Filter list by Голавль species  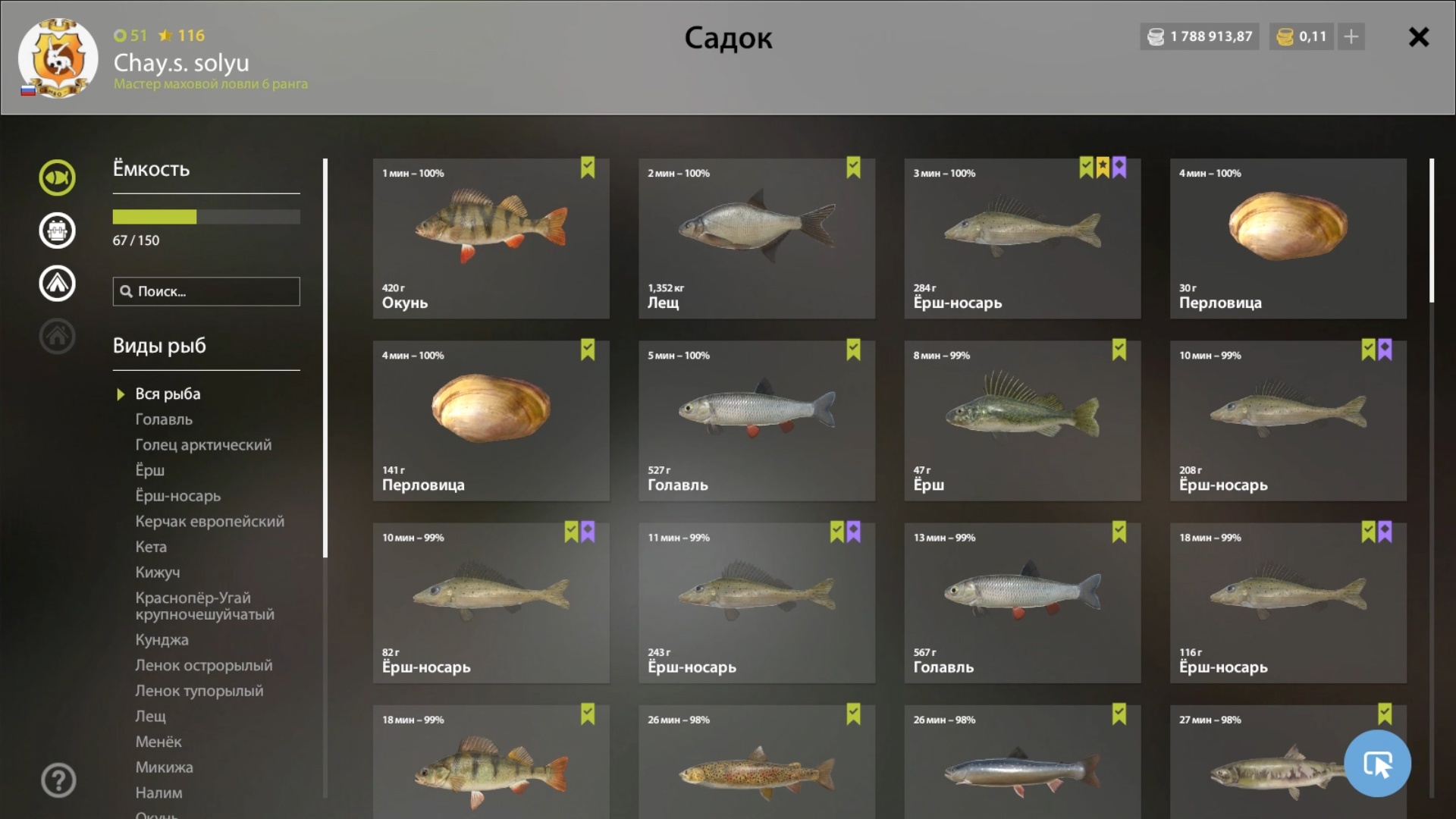[164, 419]
